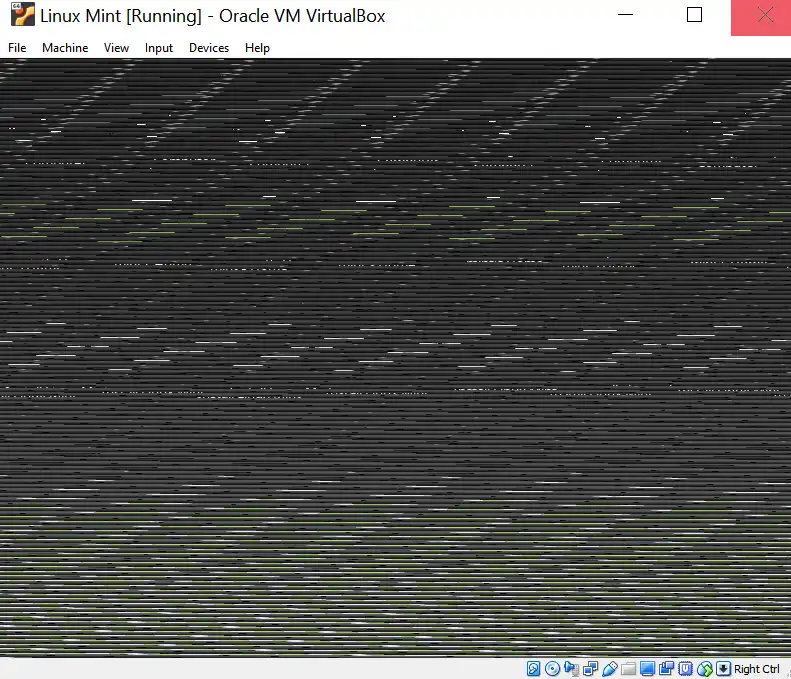The height and width of the screenshot is (679, 791).
Task: Click the audio status icon
Action: click(572, 669)
